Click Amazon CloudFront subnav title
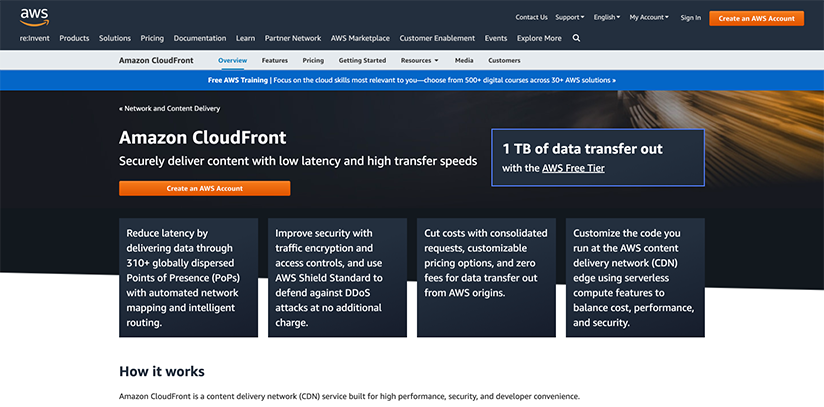The width and height of the screenshot is (824, 407). coord(156,60)
